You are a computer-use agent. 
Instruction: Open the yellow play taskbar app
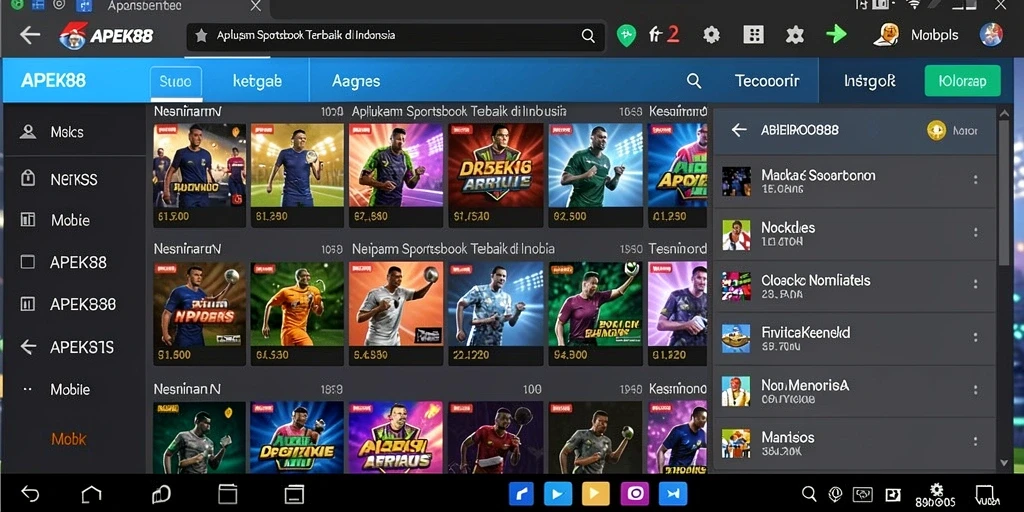[x=595, y=494]
